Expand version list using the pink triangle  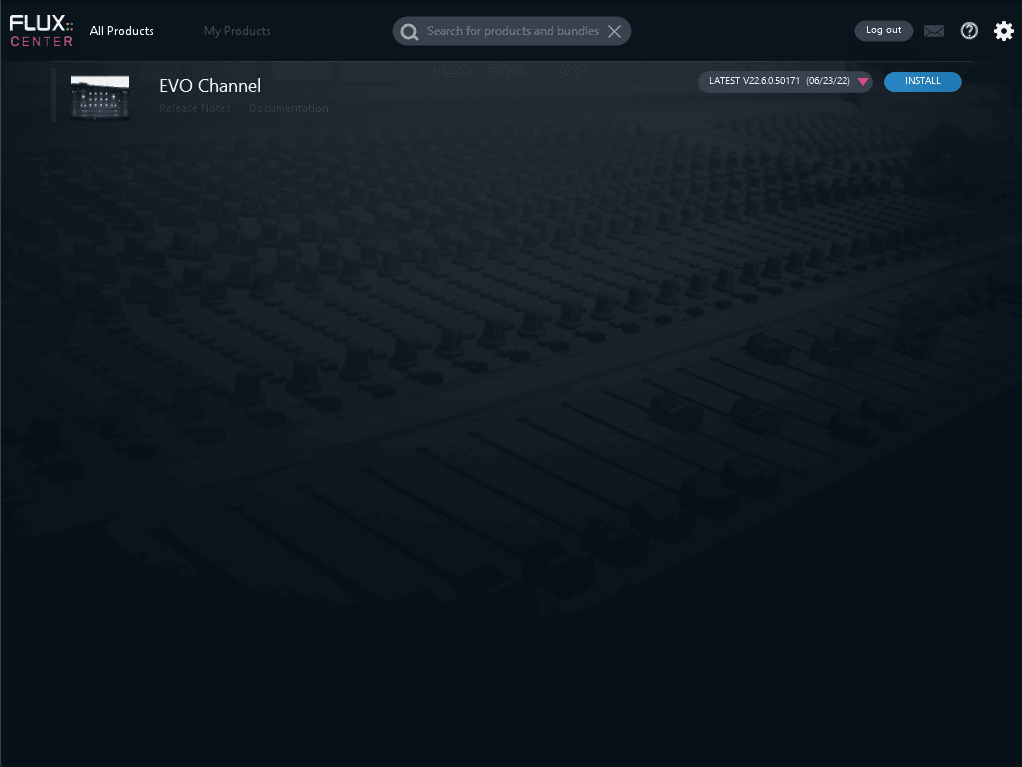pos(862,82)
